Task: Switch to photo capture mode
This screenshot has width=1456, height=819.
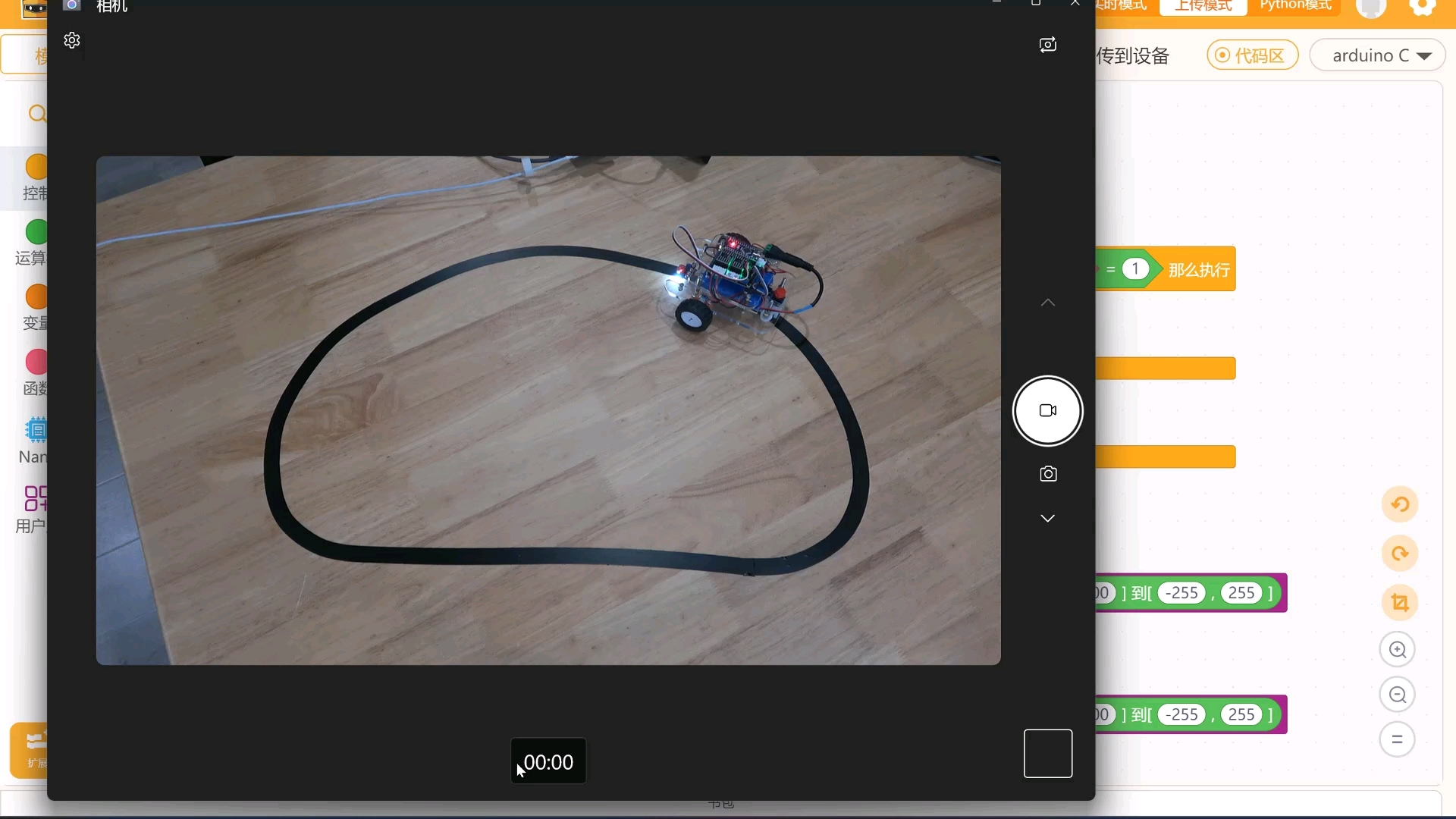Action: [x=1048, y=474]
